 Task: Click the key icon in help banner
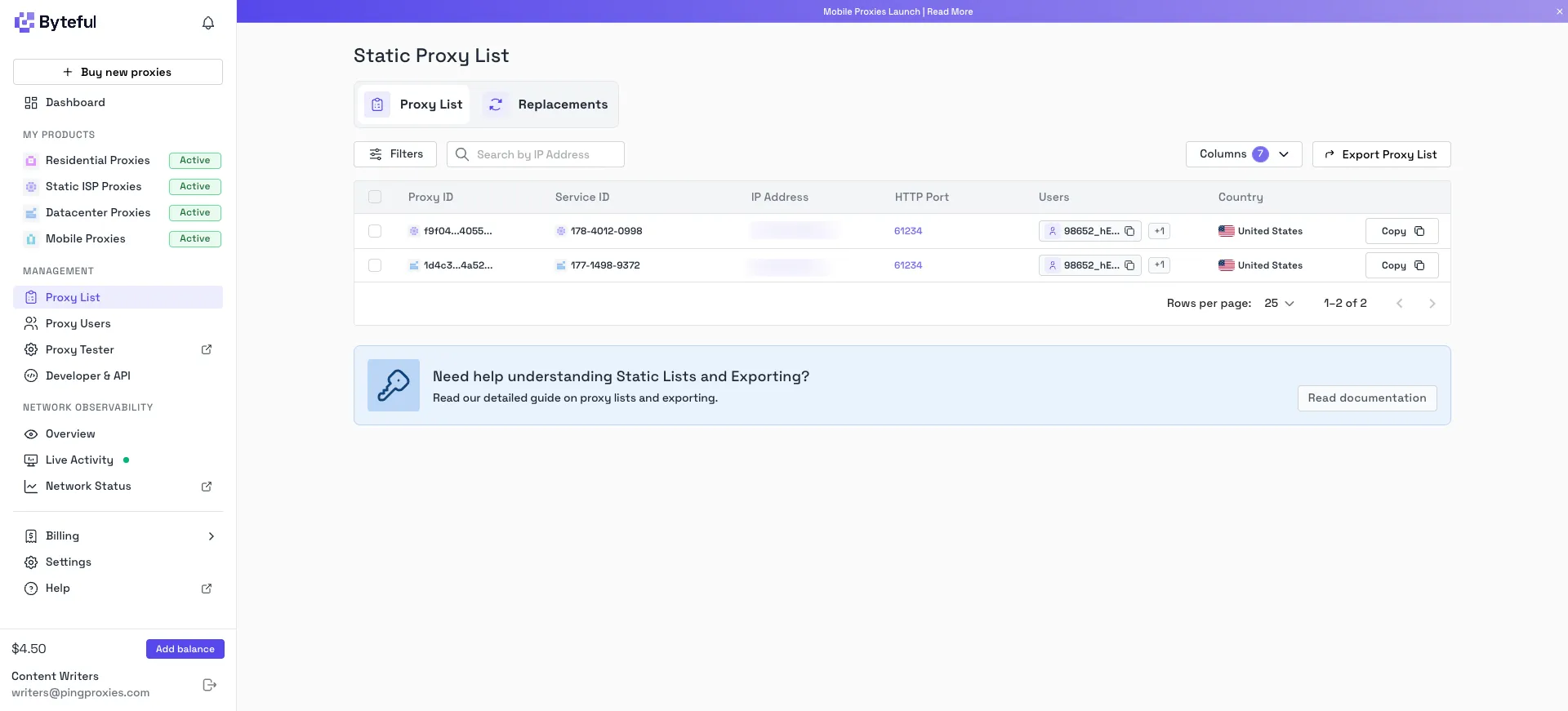coord(394,385)
